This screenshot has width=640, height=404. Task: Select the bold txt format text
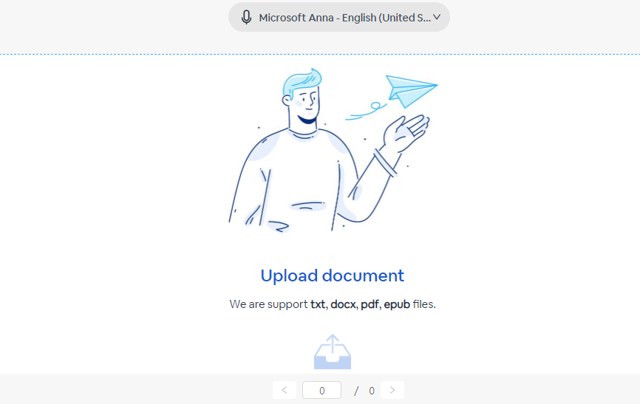coord(318,304)
